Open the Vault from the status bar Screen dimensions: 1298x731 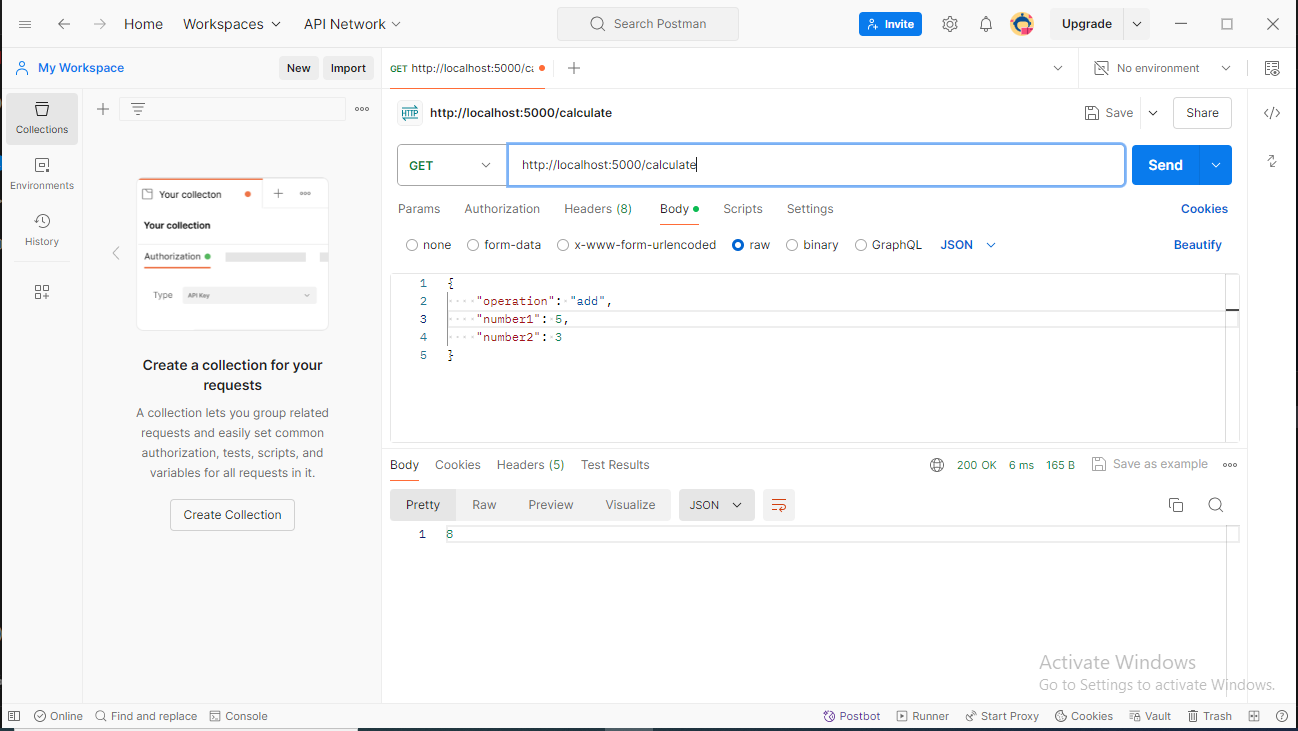click(1150, 716)
